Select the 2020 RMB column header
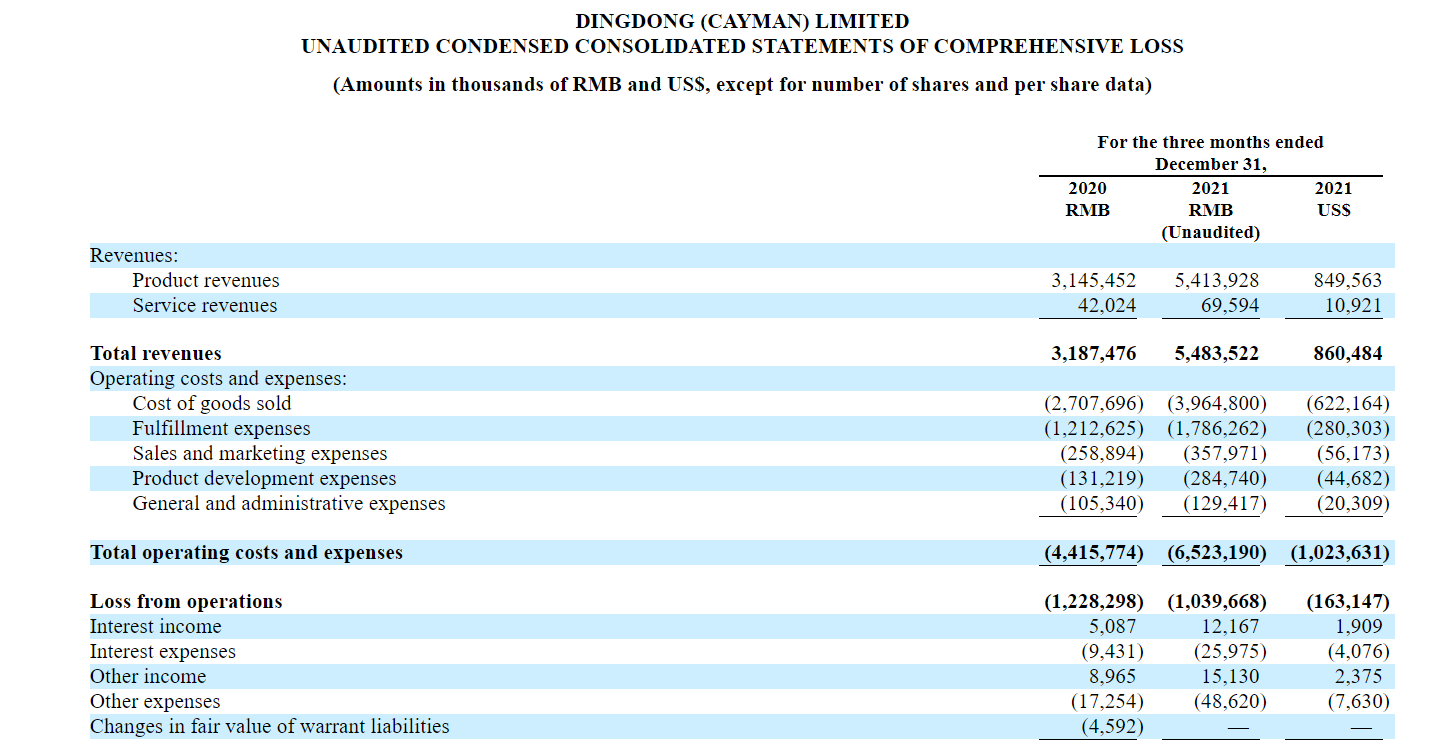1432x755 pixels. pyautogui.click(x=1088, y=199)
